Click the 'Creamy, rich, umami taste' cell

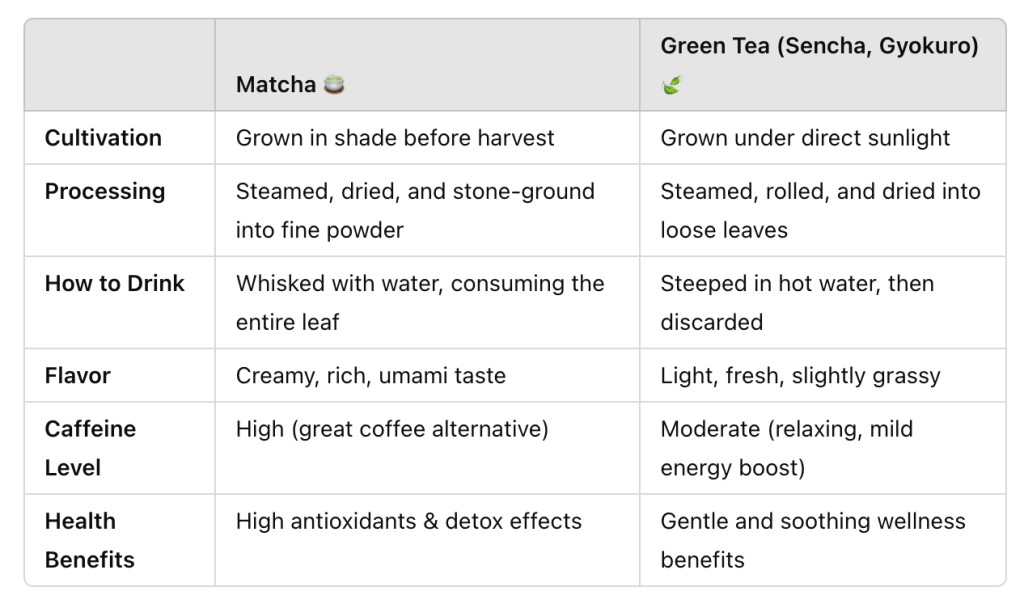coord(371,376)
